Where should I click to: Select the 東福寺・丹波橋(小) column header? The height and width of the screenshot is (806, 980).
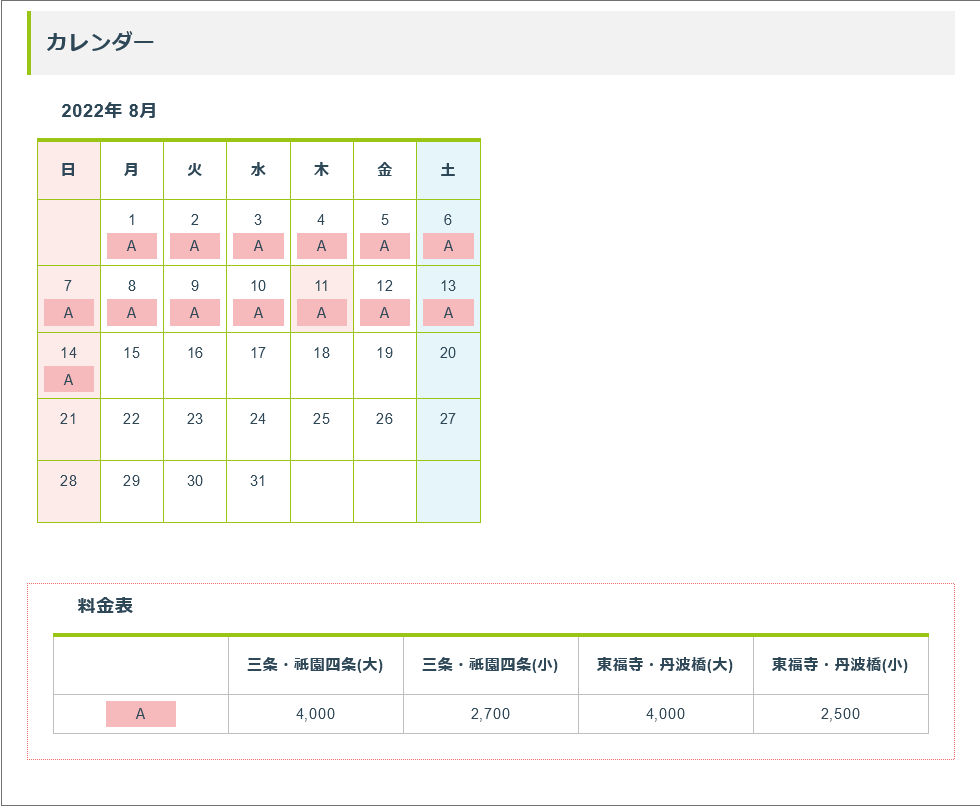pos(840,664)
